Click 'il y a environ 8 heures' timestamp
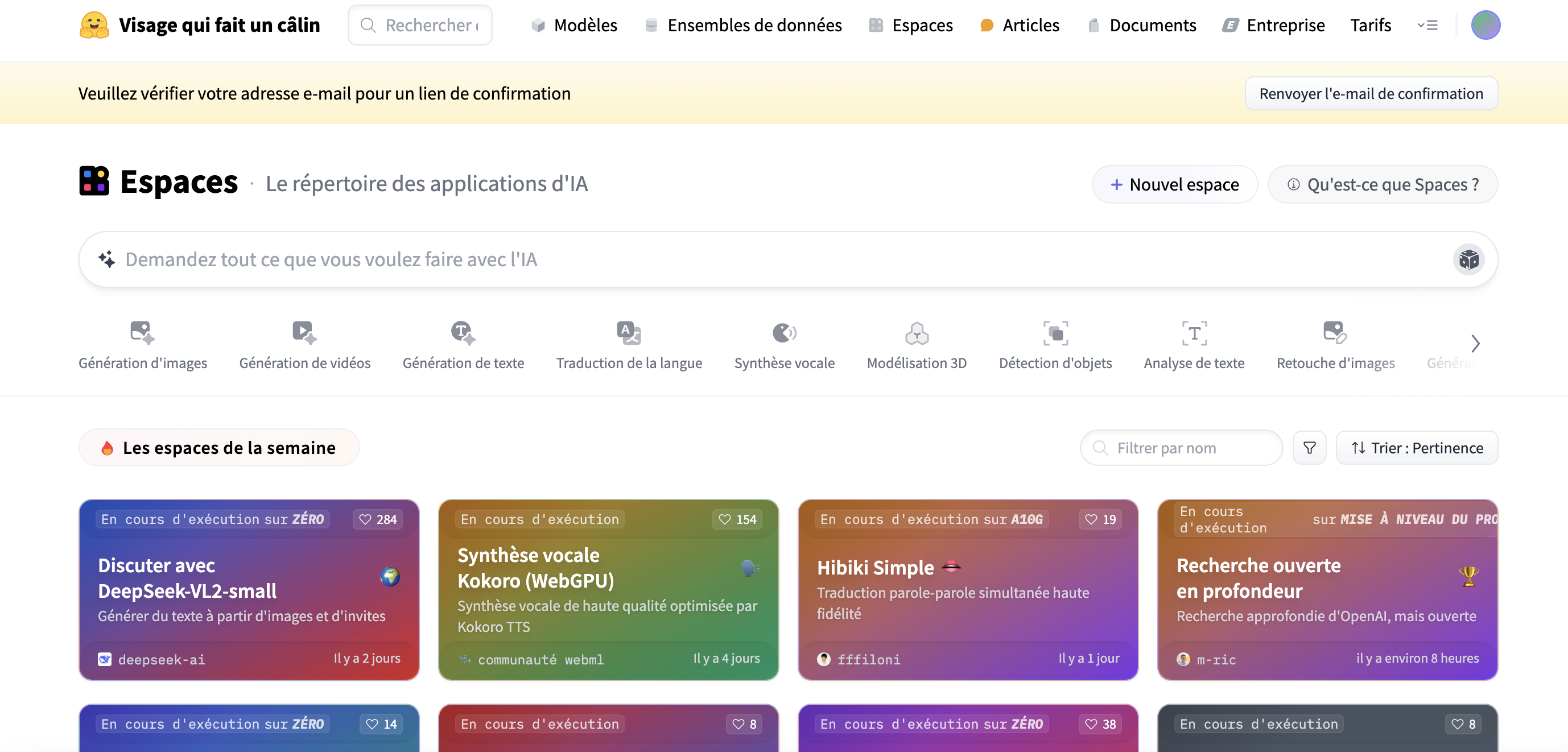 point(1417,658)
